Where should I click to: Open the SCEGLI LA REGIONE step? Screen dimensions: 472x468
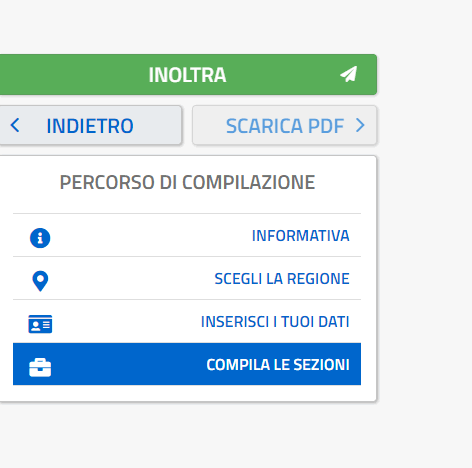click(282, 279)
